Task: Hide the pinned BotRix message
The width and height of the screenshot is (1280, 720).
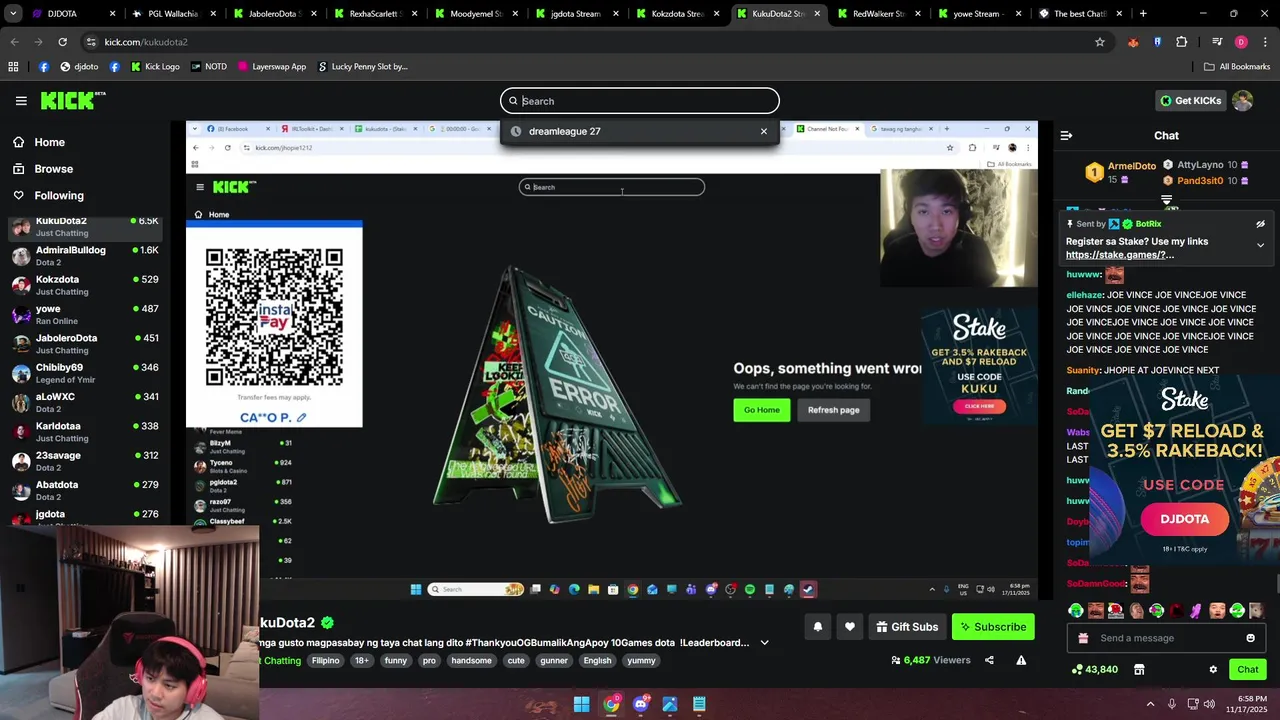Action: (1260, 224)
